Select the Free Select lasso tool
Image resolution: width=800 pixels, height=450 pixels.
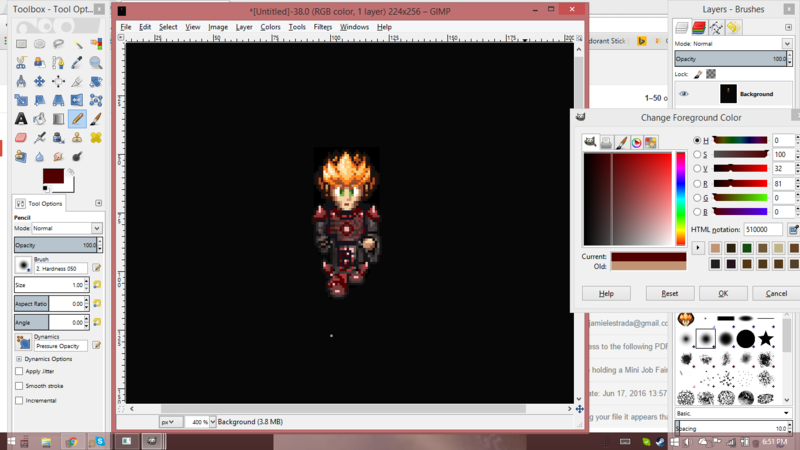click(x=58, y=44)
